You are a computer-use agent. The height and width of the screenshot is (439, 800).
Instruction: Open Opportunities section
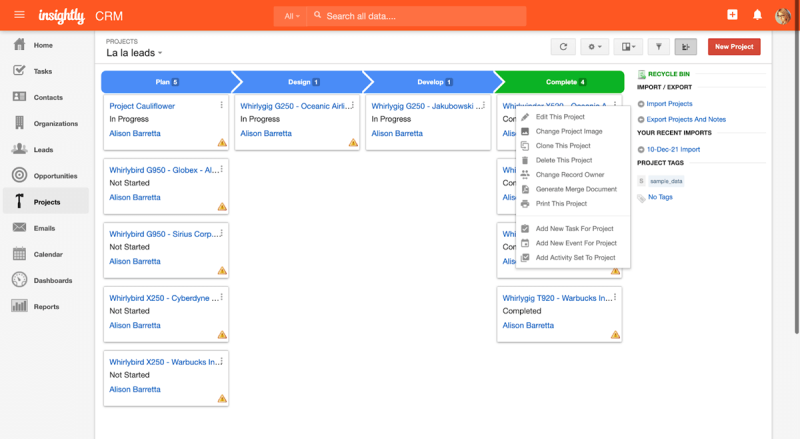click(x=55, y=176)
